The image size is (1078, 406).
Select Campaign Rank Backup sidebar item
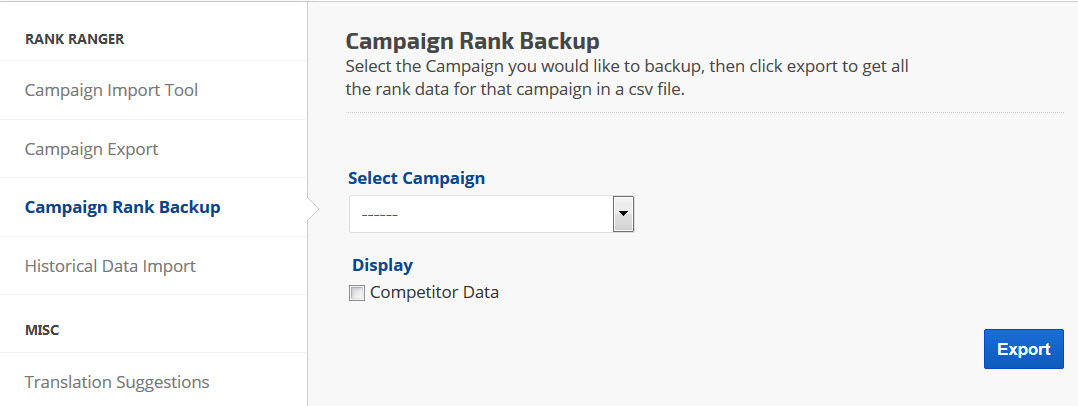122,208
